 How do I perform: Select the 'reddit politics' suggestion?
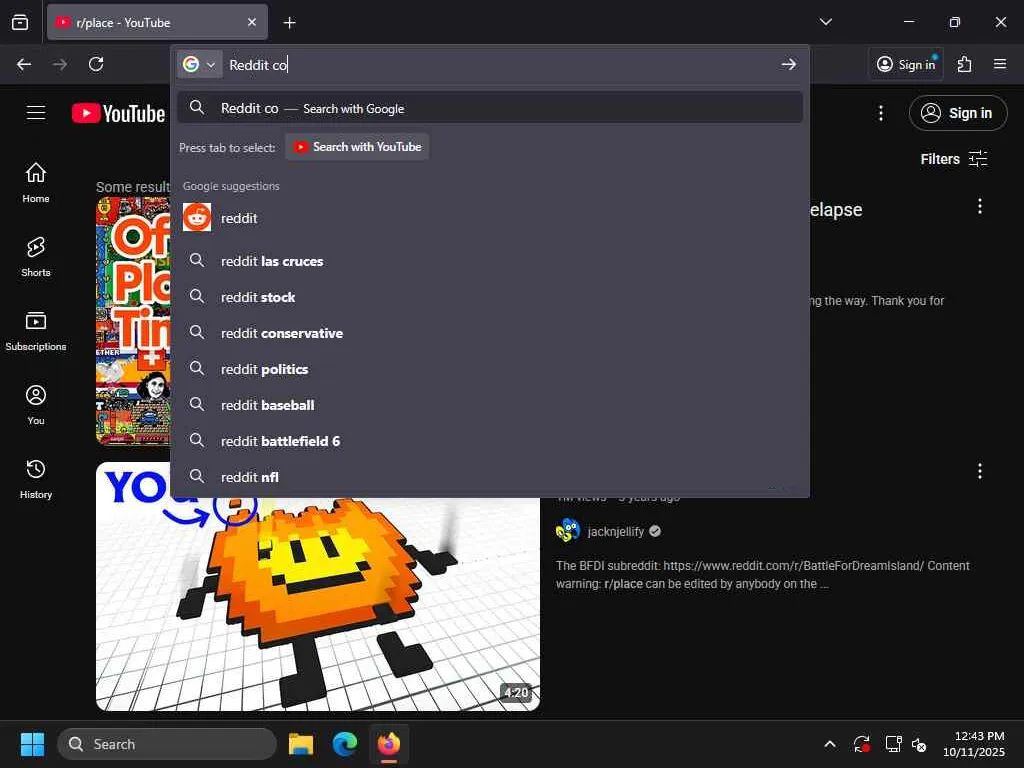(490, 368)
